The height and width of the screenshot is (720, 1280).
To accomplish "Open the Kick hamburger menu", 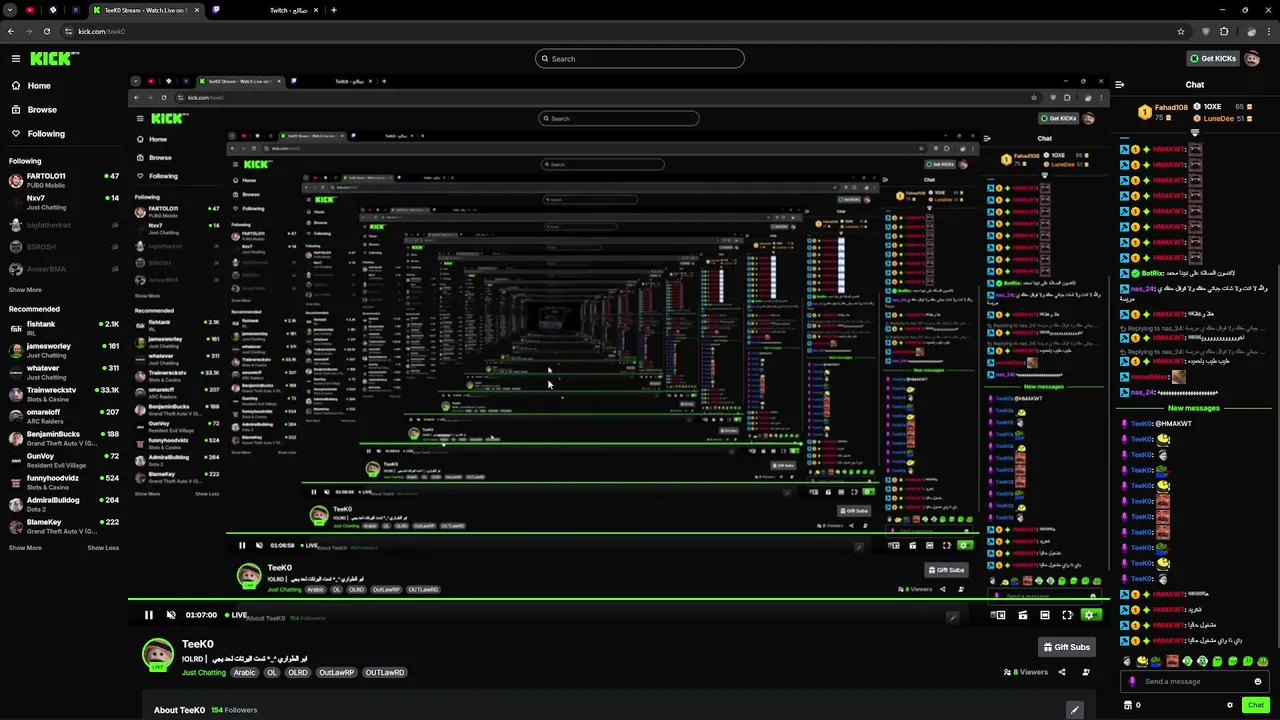I will [15, 59].
